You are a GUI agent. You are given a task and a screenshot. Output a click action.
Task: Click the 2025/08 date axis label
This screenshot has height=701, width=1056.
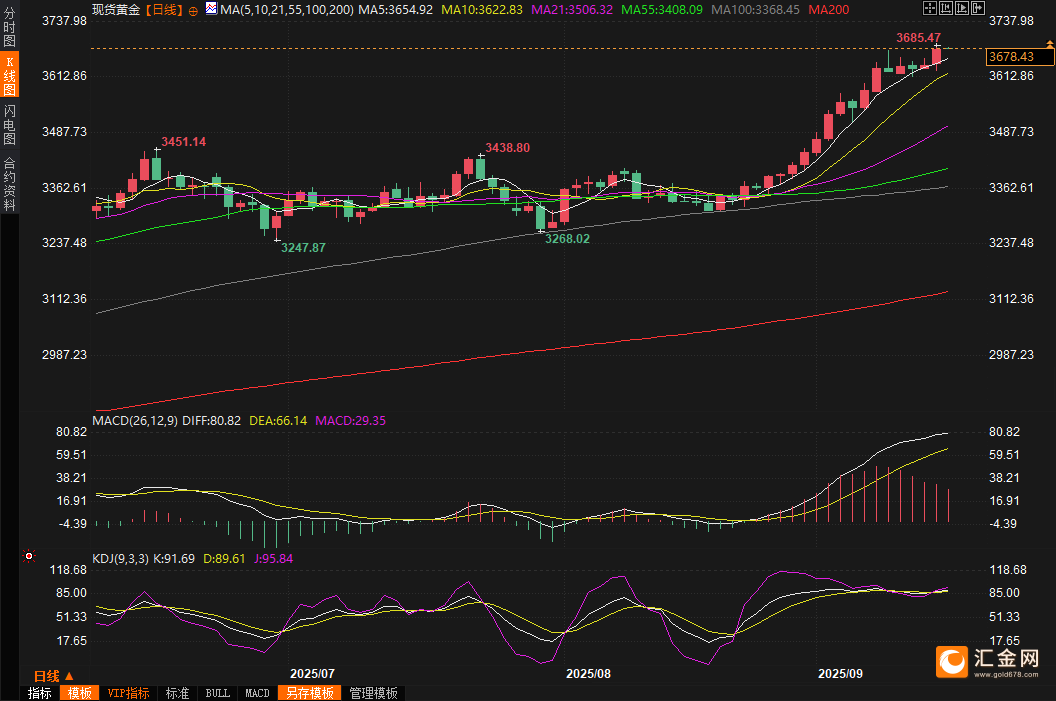[588, 673]
